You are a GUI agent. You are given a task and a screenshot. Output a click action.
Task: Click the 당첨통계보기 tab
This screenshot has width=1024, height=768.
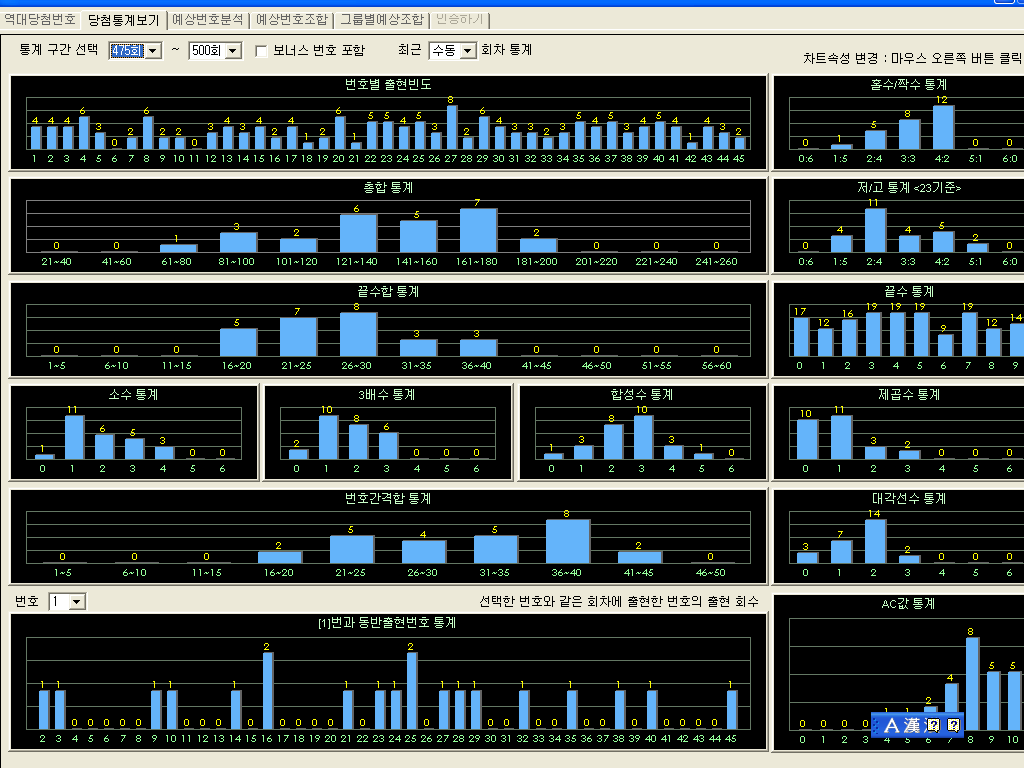(123, 19)
